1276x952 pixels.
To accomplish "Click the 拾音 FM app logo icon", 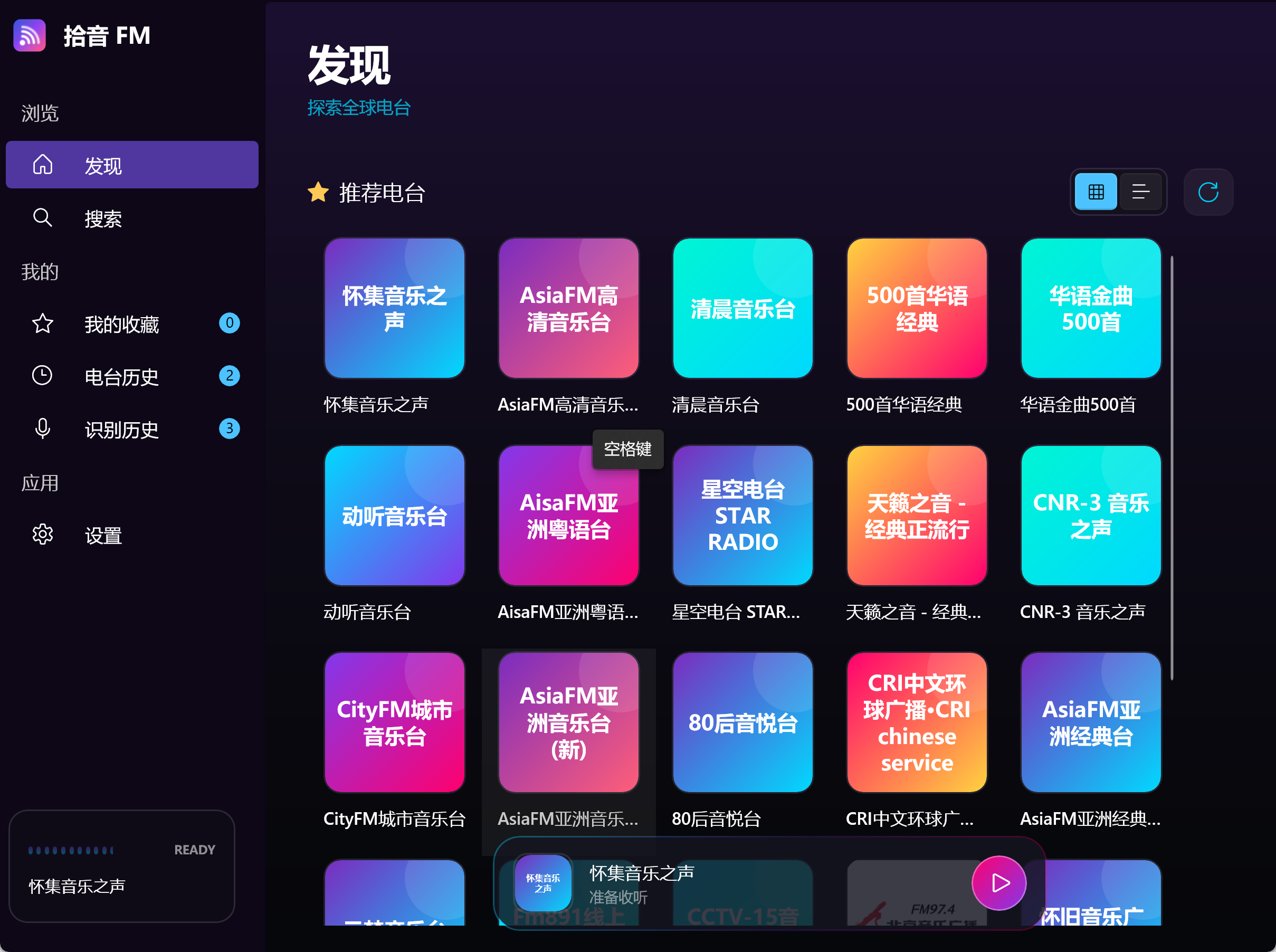I will [x=30, y=35].
